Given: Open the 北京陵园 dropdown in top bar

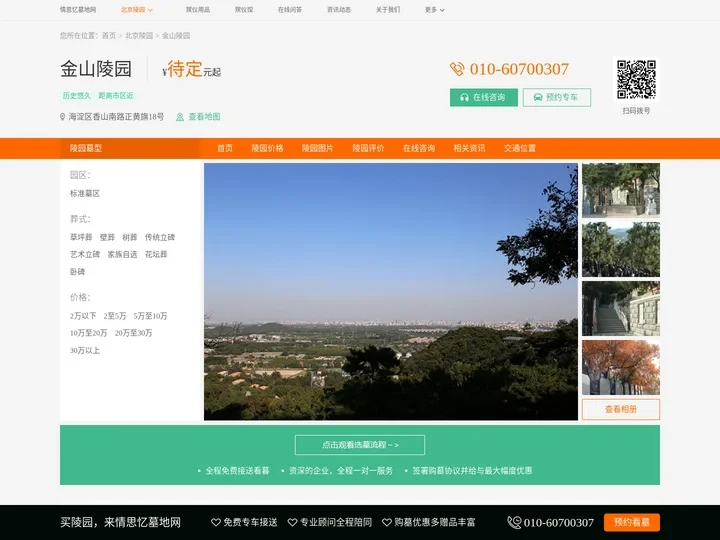Looking at the screenshot, I should 137,10.
